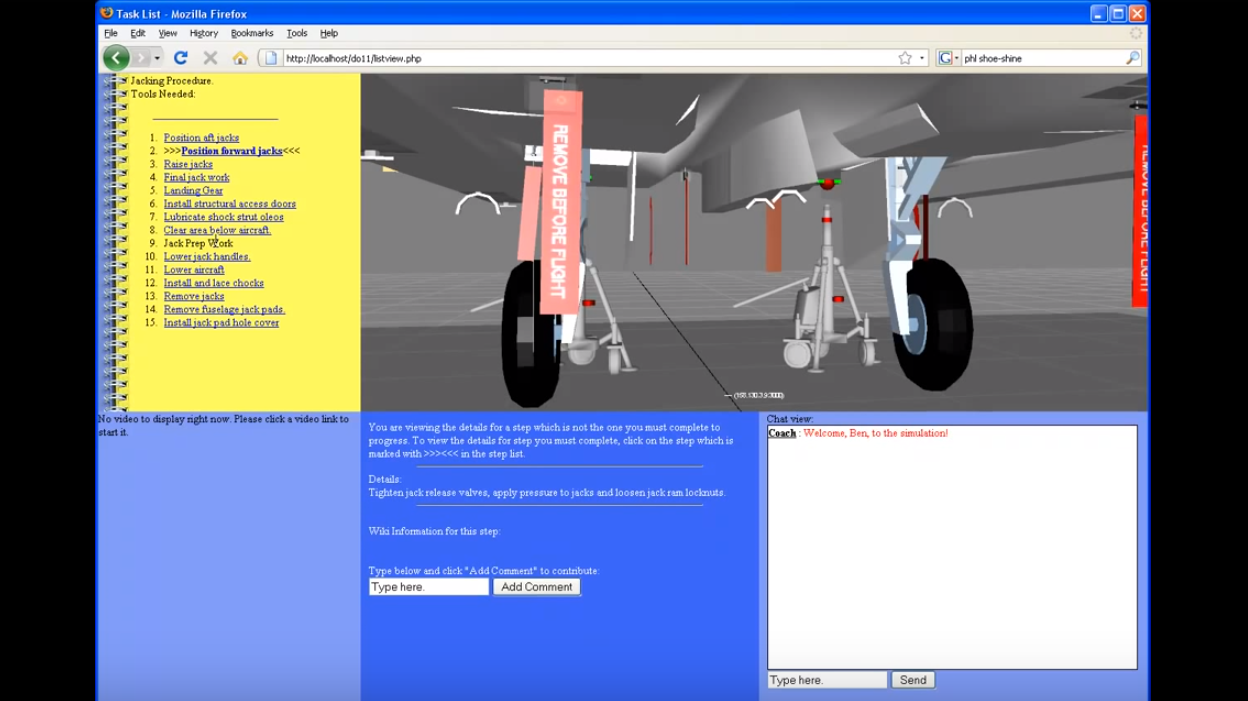This screenshot has width=1248, height=701.
Task: Open the Edit menu
Action: pos(138,33)
